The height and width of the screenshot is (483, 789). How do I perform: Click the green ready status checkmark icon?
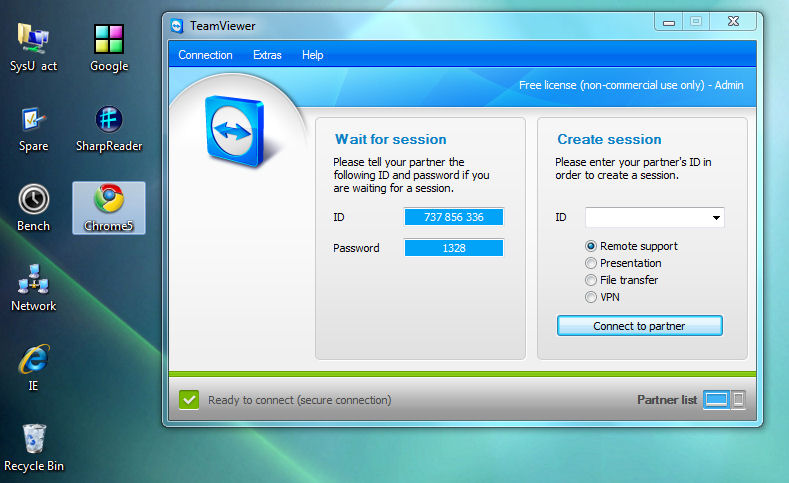pyautogui.click(x=189, y=400)
